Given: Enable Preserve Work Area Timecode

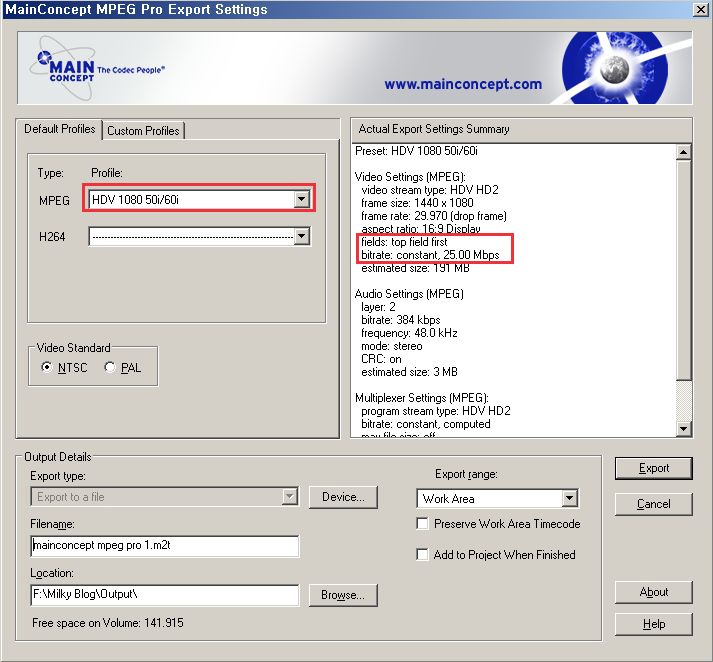Looking at the screenshot, I should click(422, 524).
